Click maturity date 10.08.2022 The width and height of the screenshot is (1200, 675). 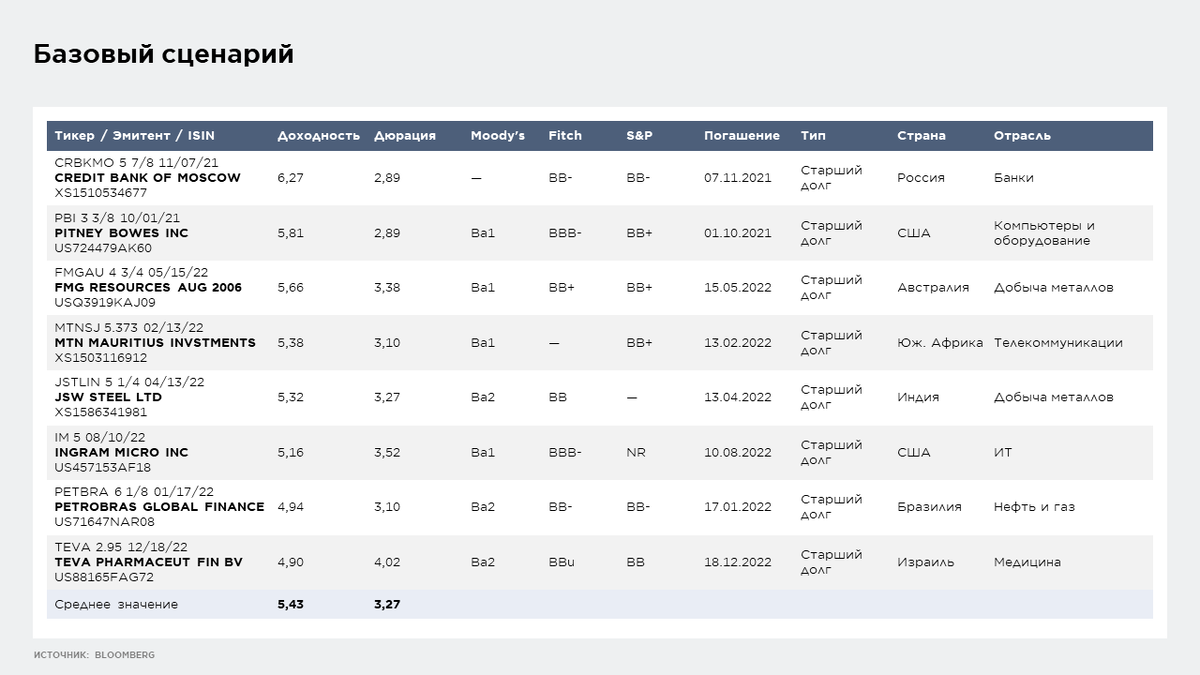(x=738, y=452)
